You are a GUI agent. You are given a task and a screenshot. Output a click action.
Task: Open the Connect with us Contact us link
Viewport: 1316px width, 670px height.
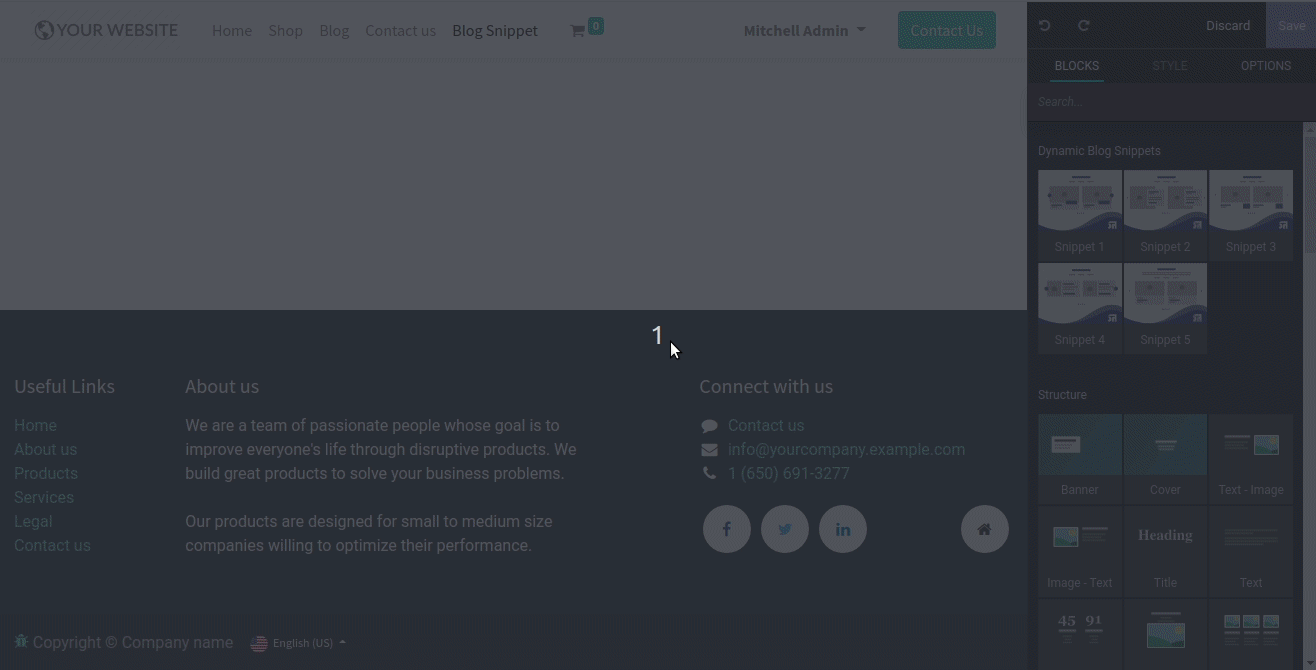pyautogui.click(x=766, y=425)
